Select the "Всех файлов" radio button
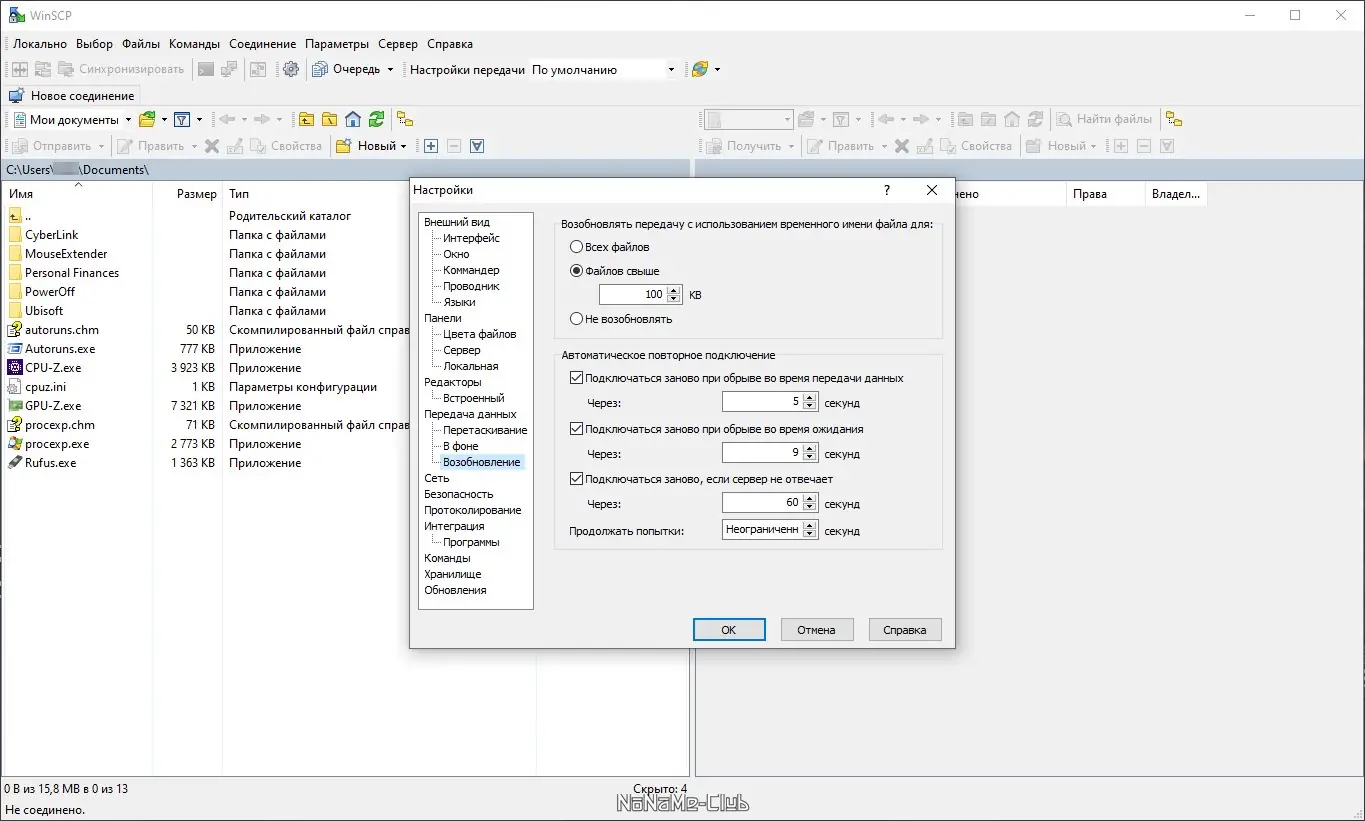 click(x=576, y=247)
